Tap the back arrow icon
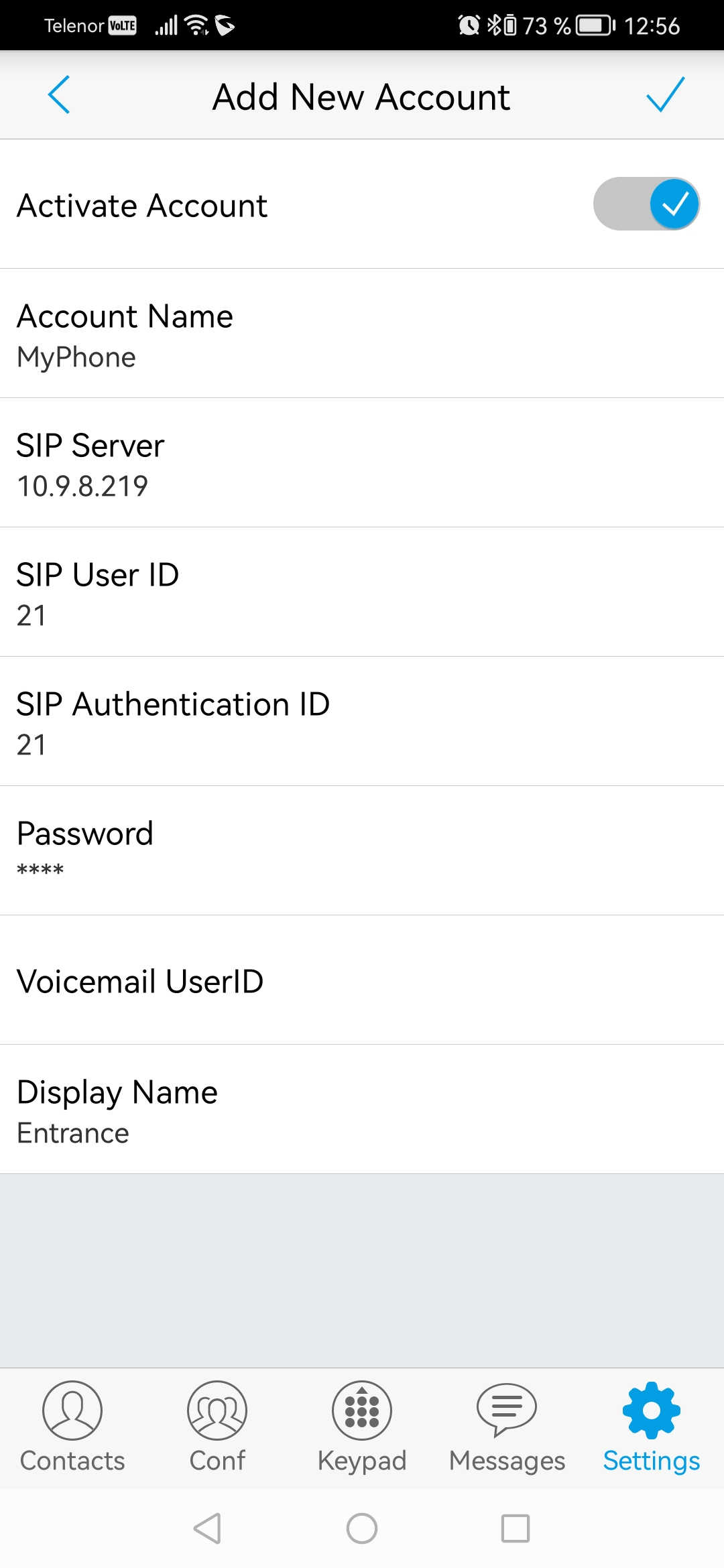The image size is (724, 1568). pos(59,95)
